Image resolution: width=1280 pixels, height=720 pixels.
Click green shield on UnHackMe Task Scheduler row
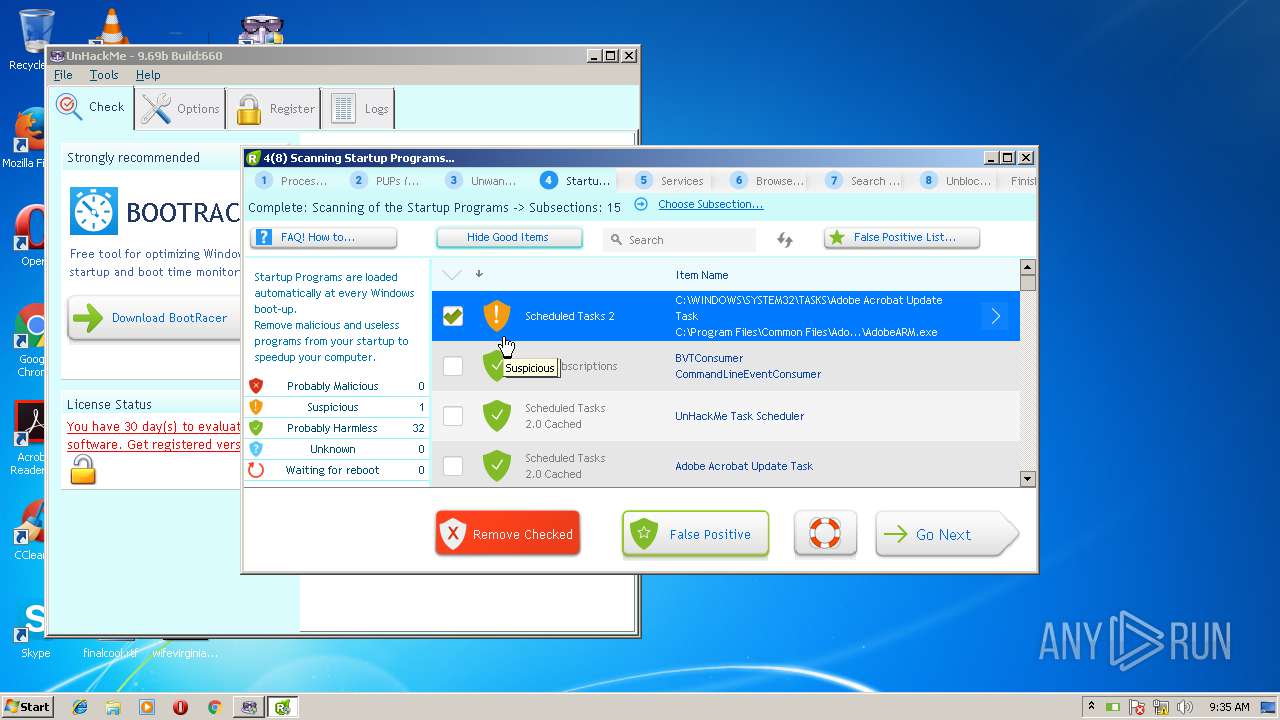click(x=497, y=416)
